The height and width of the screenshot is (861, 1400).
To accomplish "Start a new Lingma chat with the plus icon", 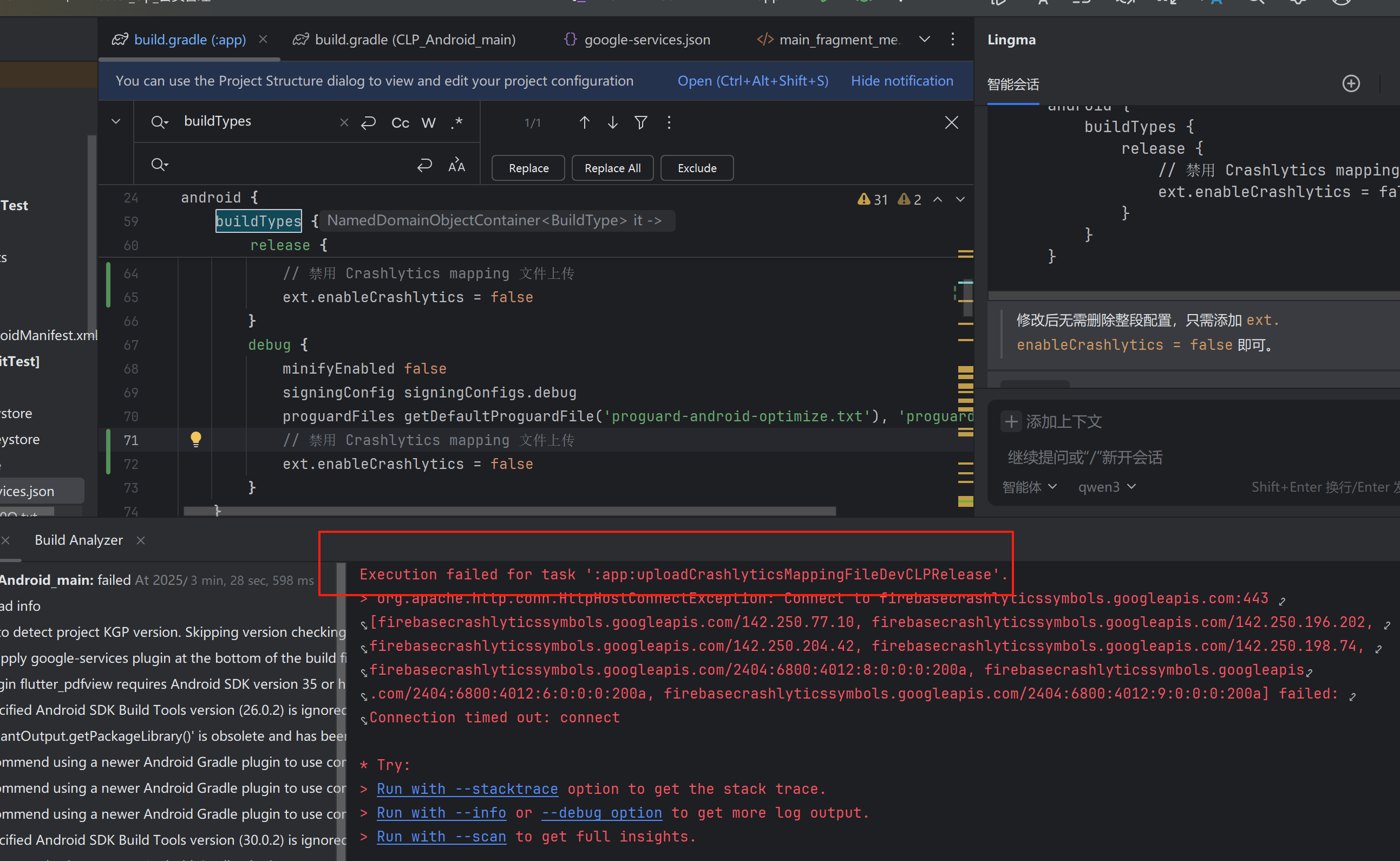I will click(1351, 83).
